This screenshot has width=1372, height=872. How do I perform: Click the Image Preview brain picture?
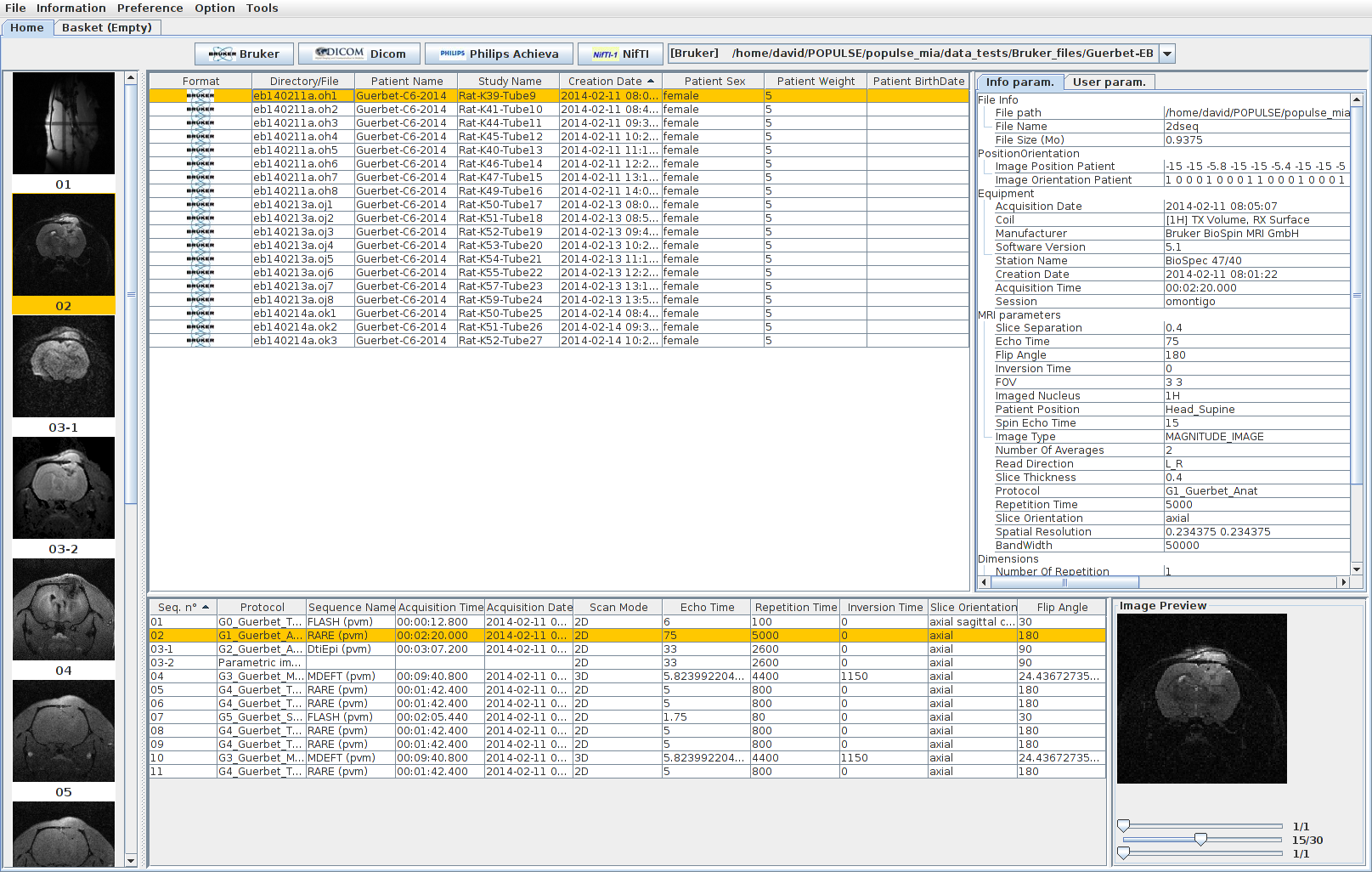(x=1201, y=699)
